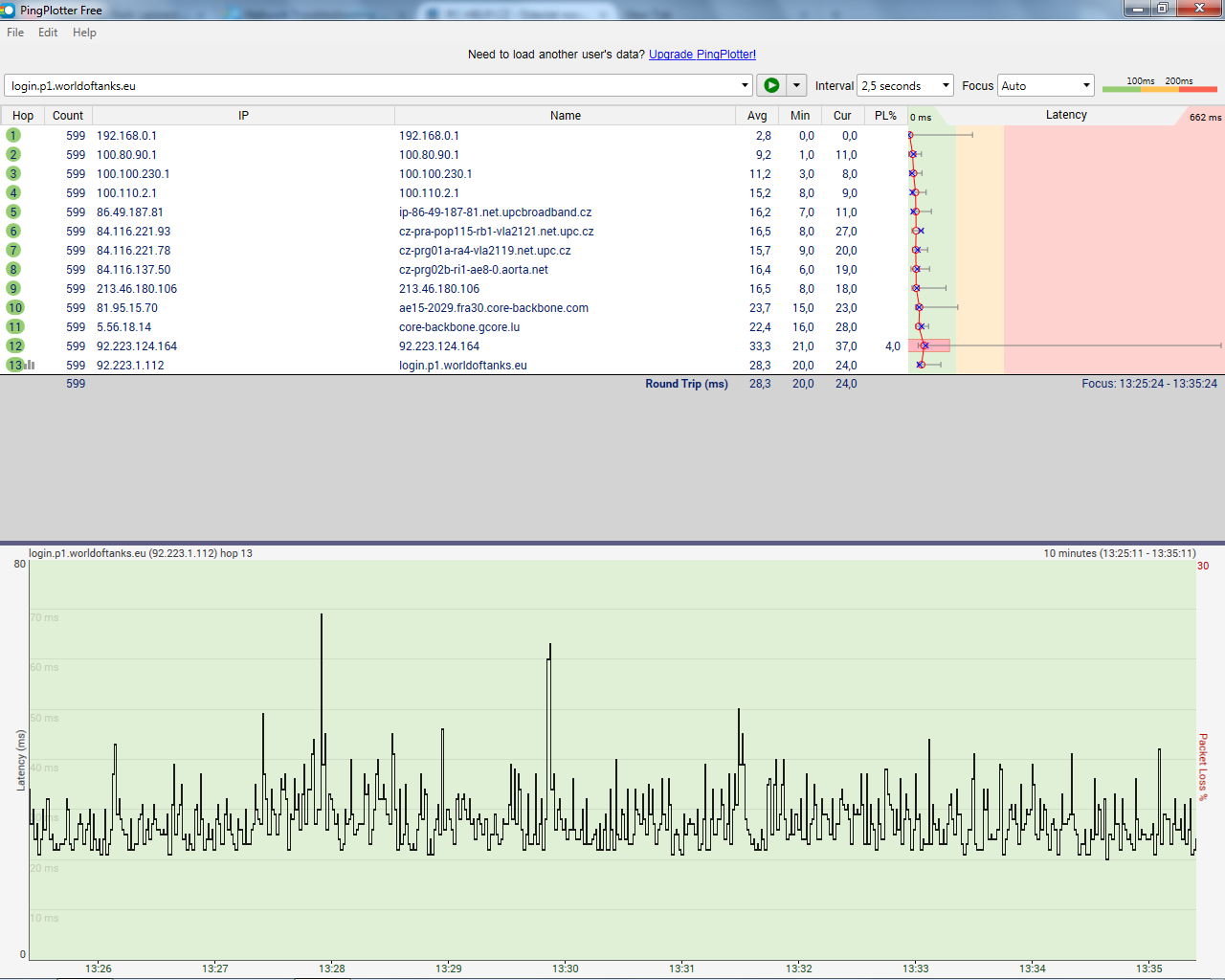The image size is (1225, 980).
Task: Click the hop 13 timeline graph icon
Action: coord(31,365)
